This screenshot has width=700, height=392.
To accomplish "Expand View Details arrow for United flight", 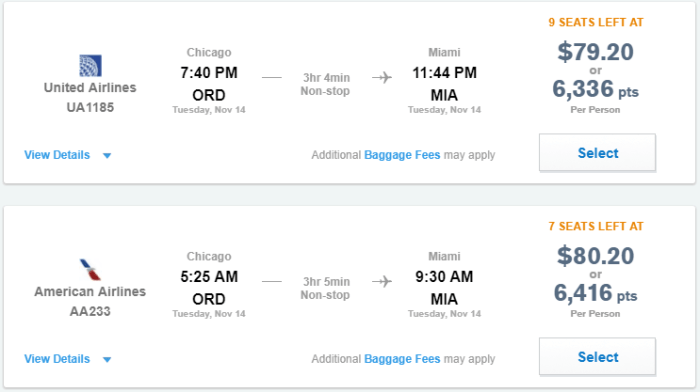I will 107,155.
